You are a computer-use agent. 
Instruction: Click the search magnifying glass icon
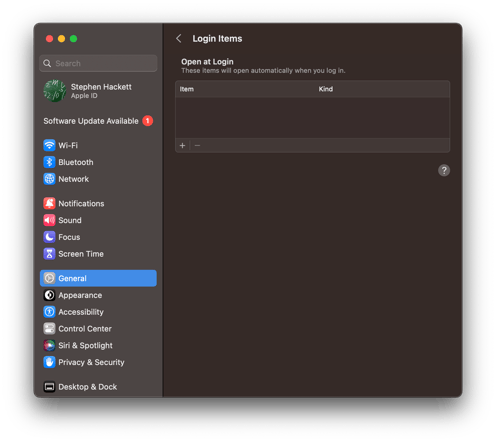click(x=47, y=63)
